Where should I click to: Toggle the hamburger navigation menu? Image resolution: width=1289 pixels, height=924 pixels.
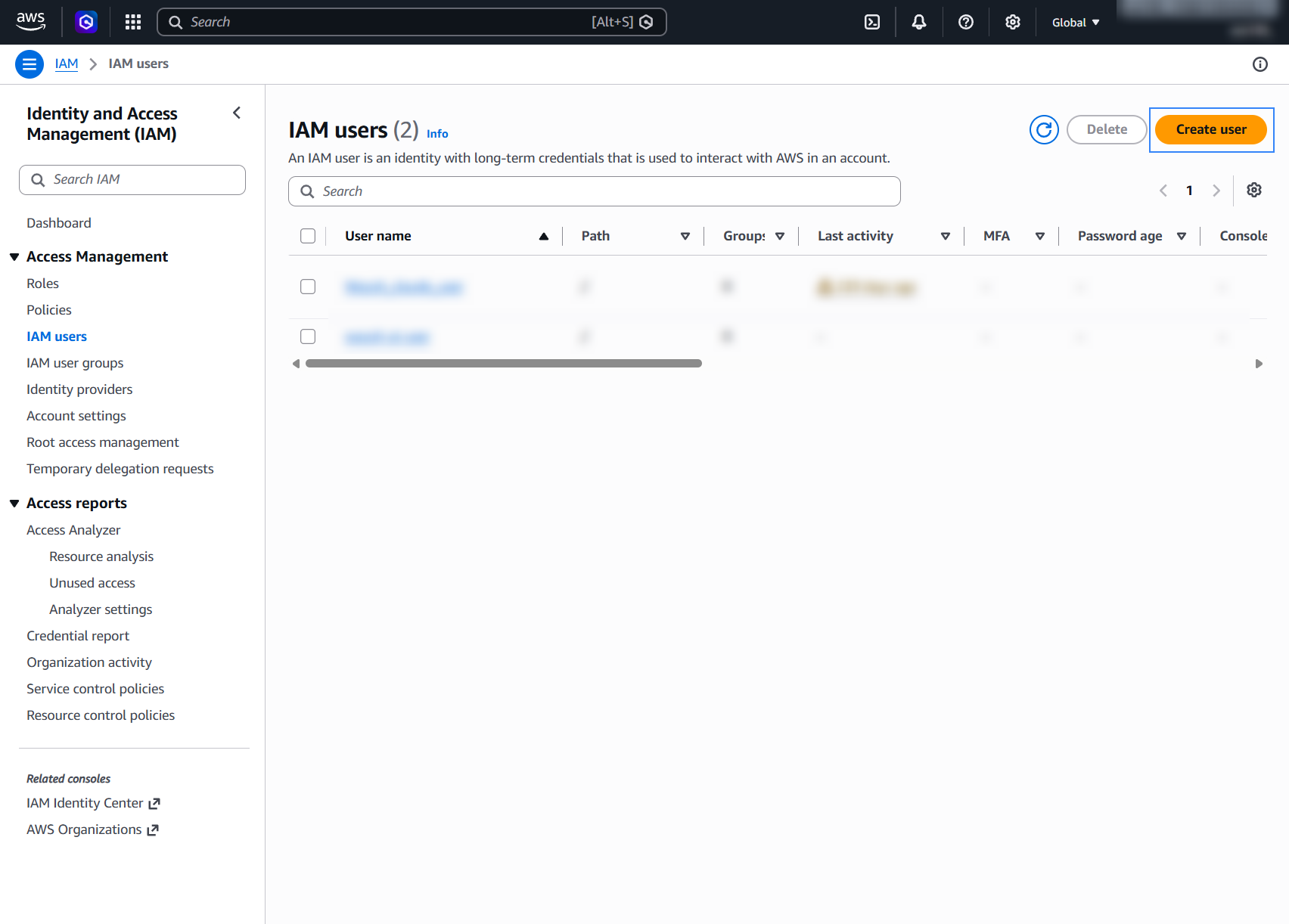30,64
